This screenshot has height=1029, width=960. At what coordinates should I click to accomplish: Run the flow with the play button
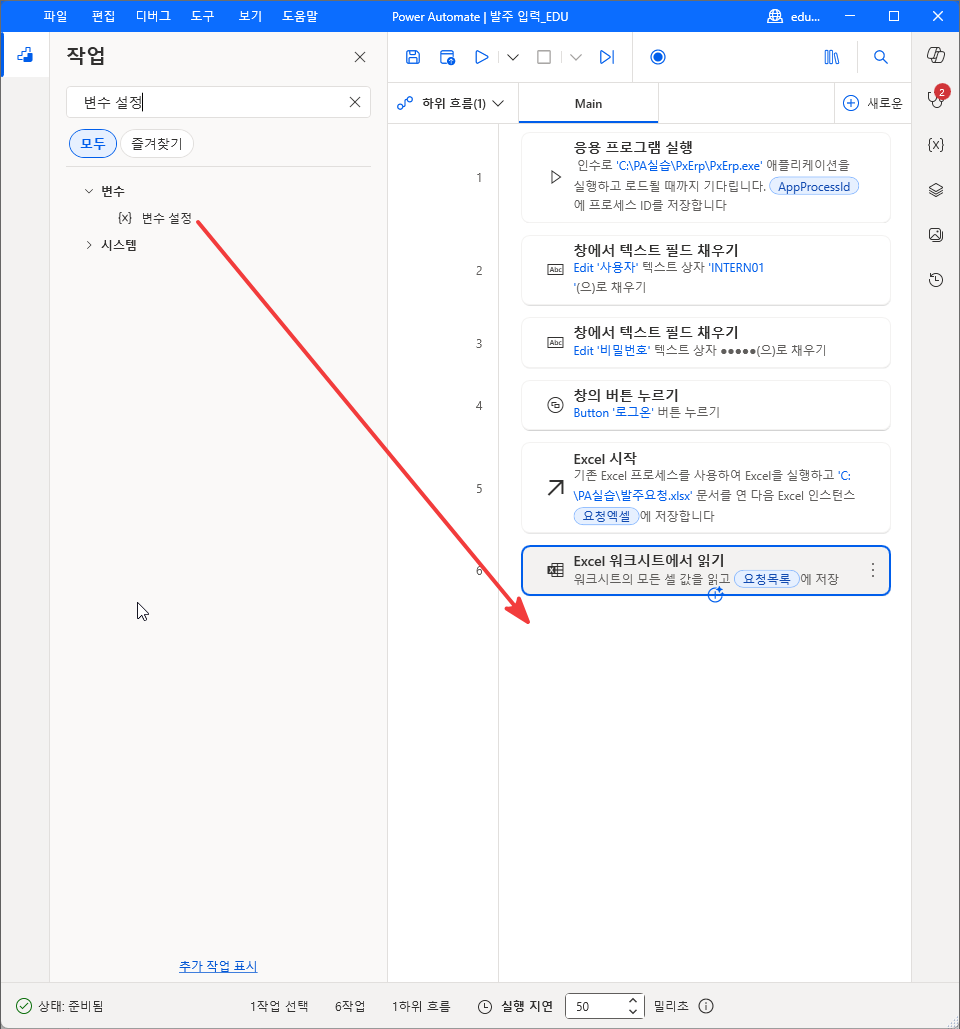(x=481, y=57)
